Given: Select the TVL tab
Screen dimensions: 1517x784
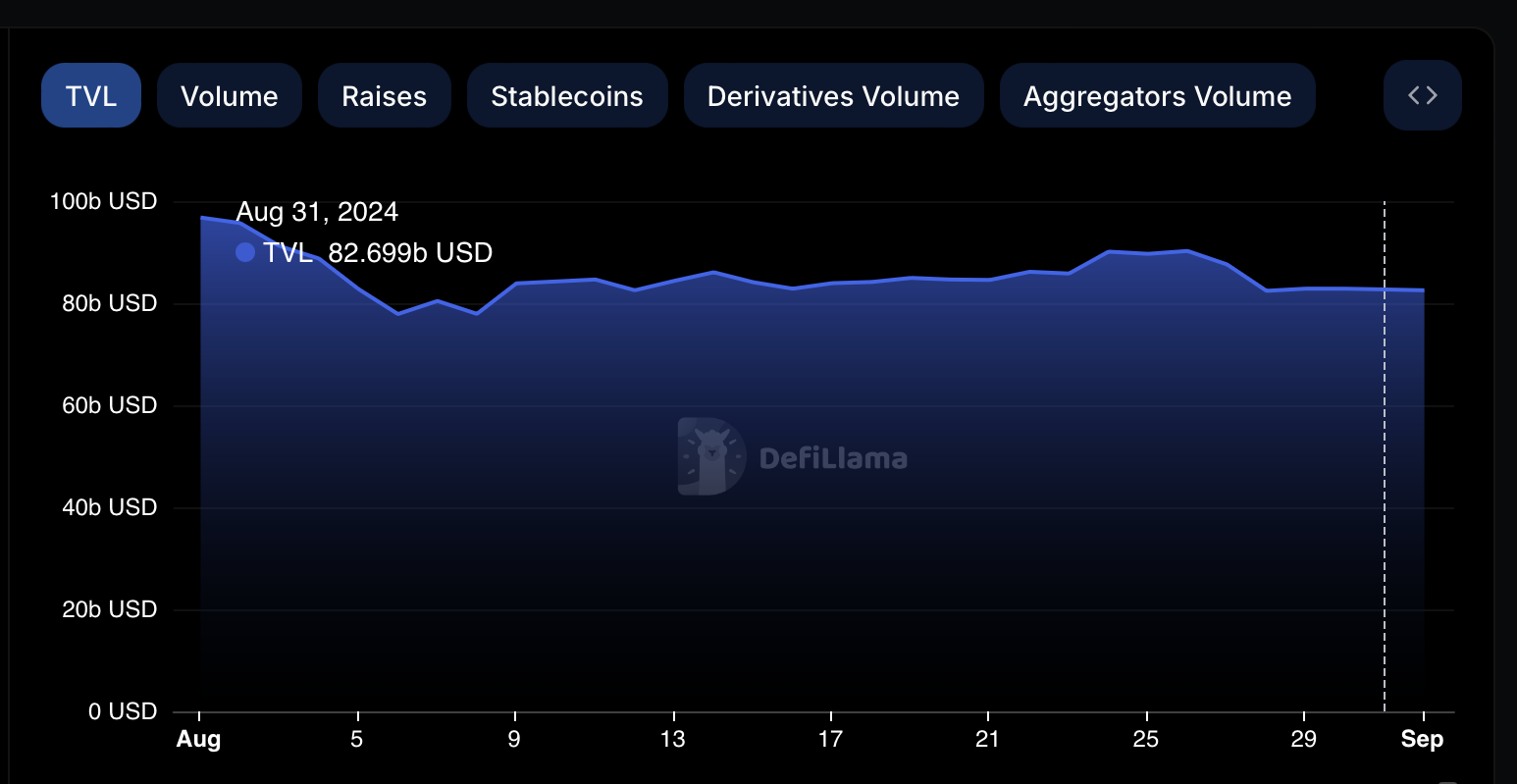Looking at the screenshot, I should [x=91, y=95].
